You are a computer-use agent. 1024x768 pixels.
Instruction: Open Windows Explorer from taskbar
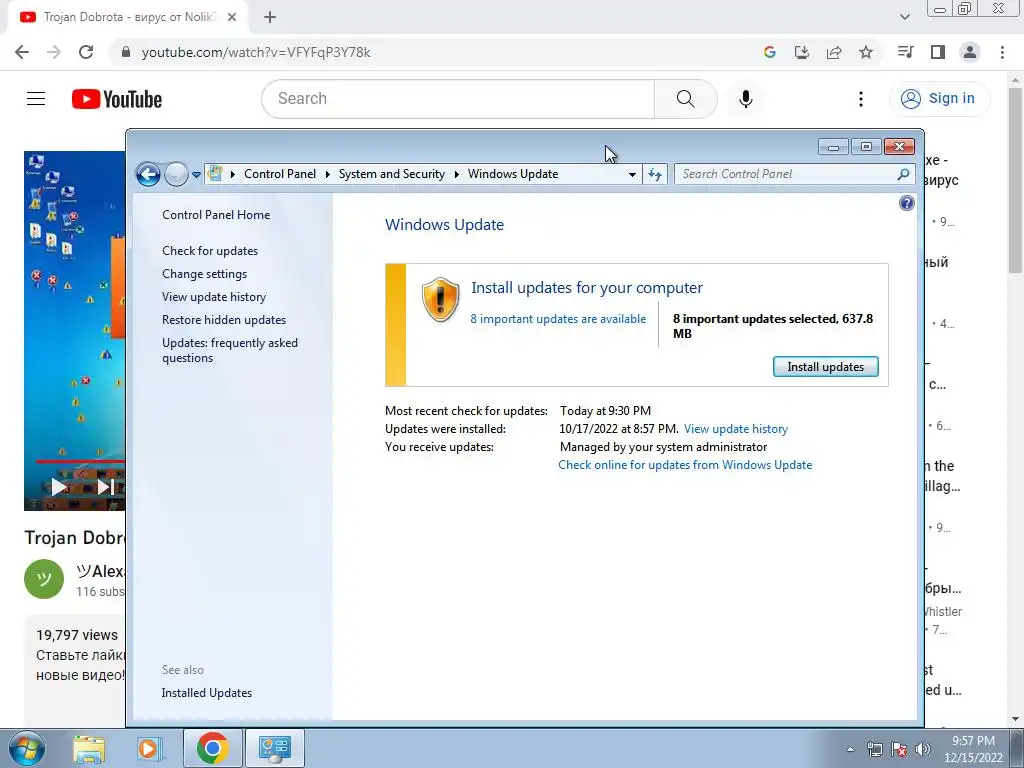(x=89, y=748)
